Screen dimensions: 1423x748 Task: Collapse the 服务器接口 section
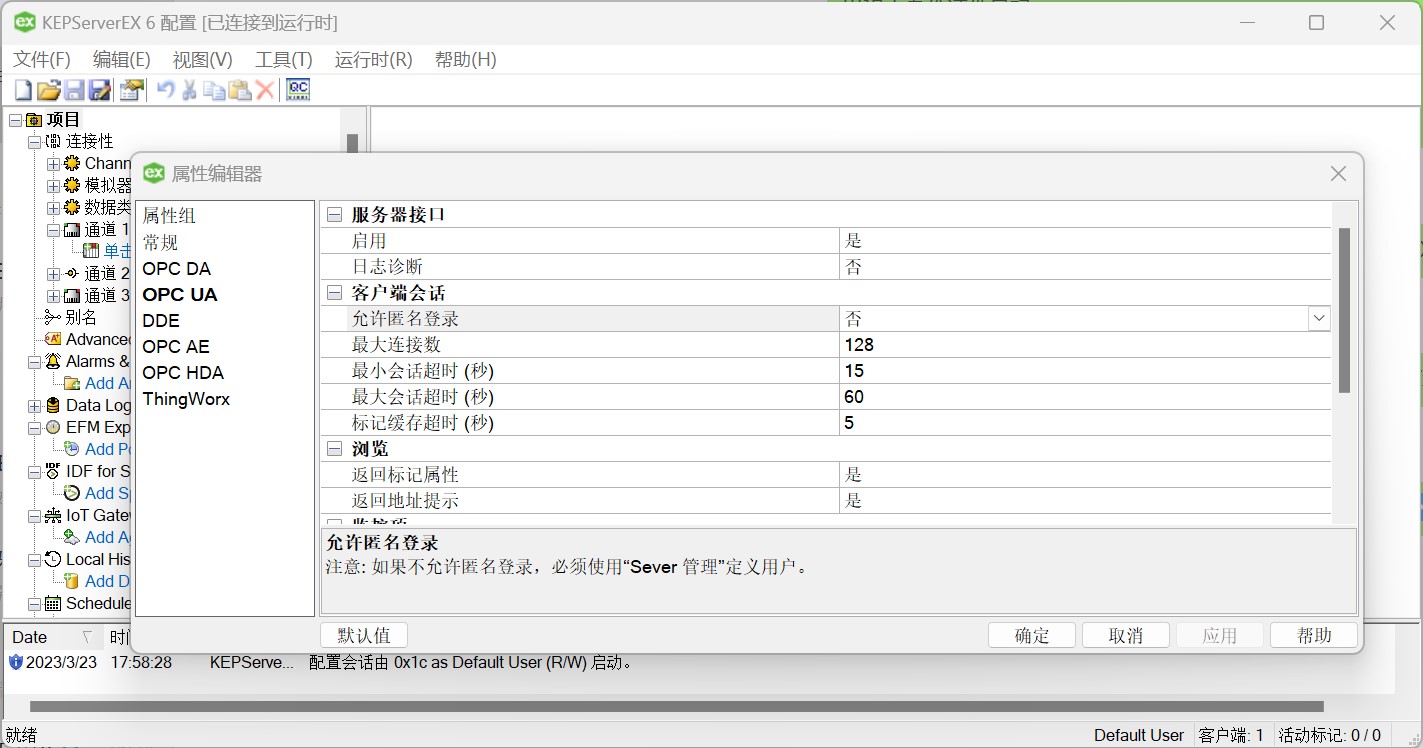click(x=334, y=214)
